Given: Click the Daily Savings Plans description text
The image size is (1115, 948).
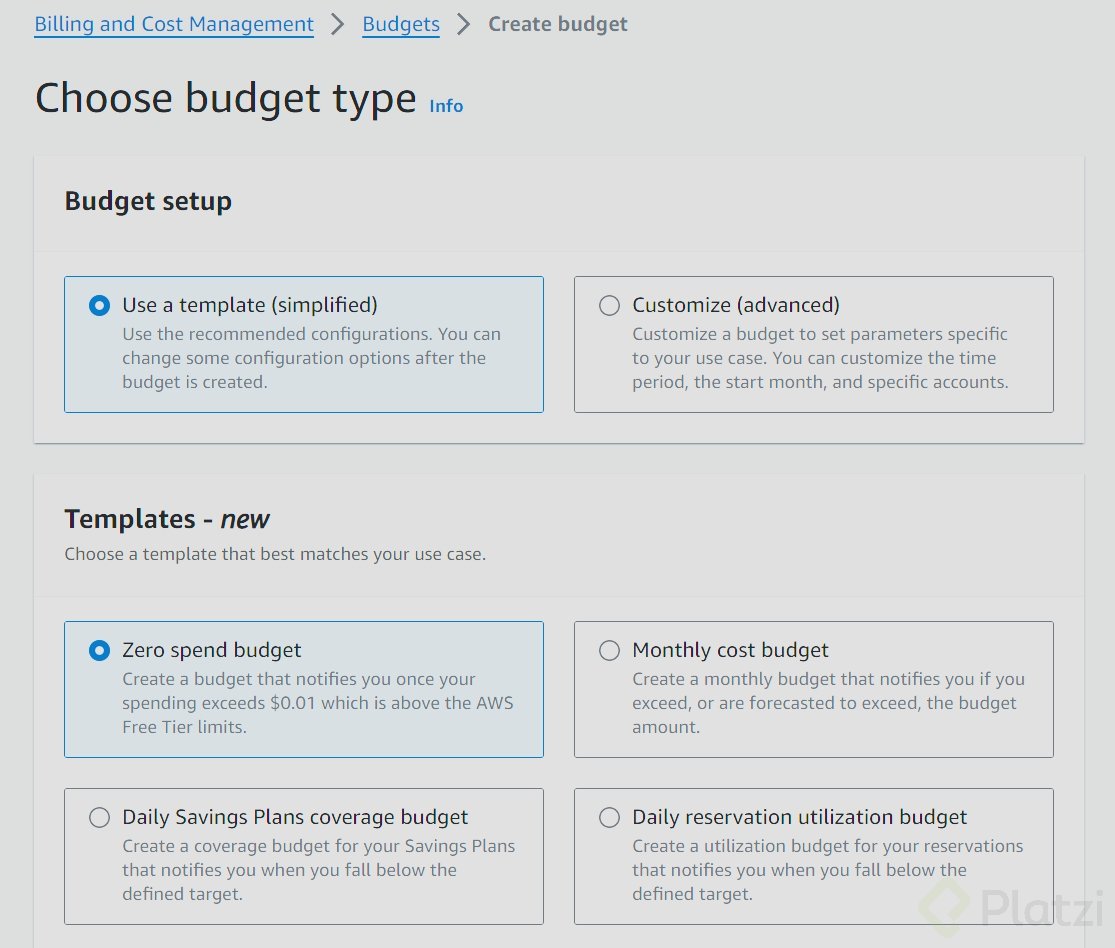Looking at the screenshot, I should tap(318, 870).
